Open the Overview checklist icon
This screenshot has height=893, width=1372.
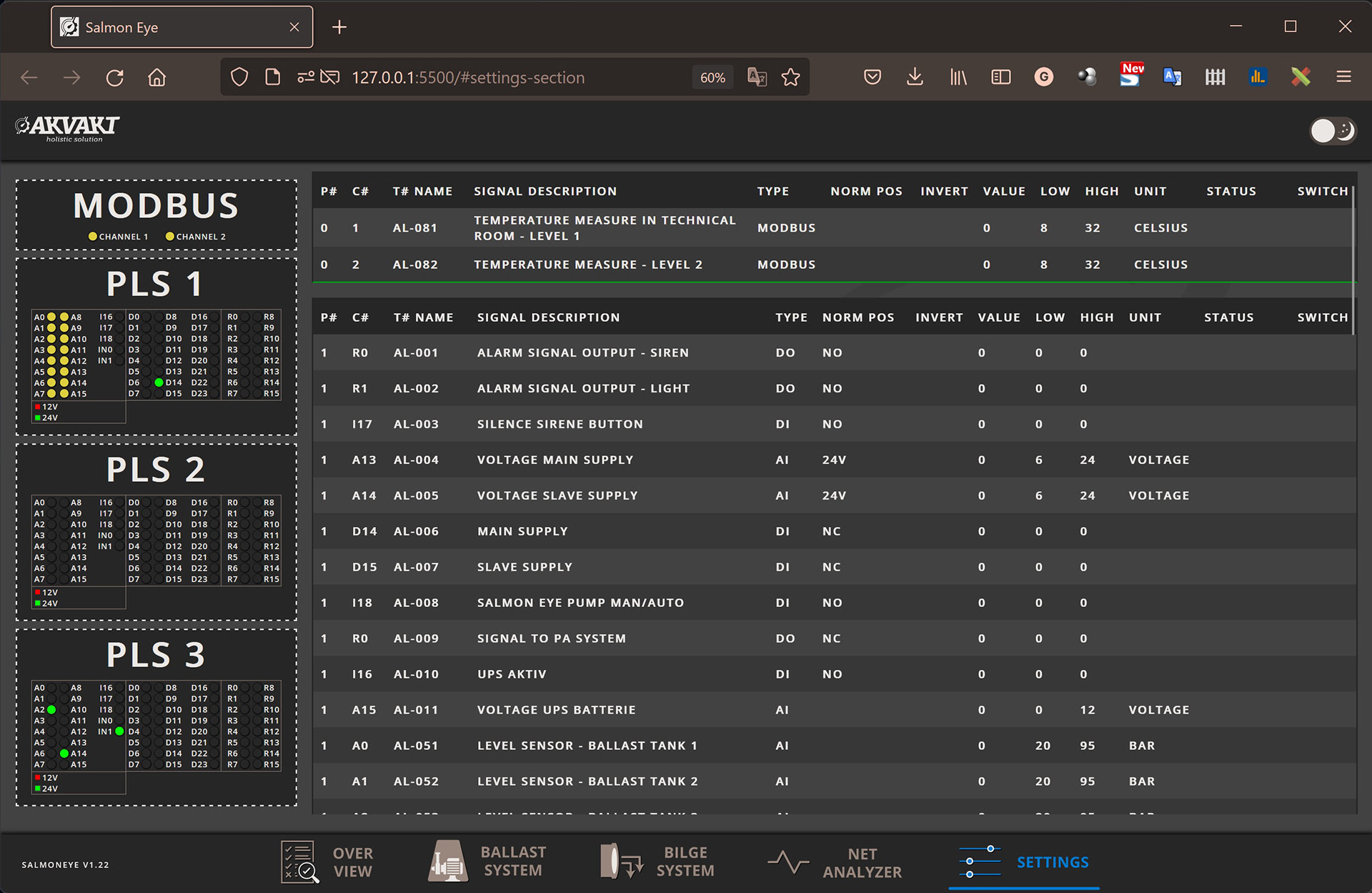299,862
